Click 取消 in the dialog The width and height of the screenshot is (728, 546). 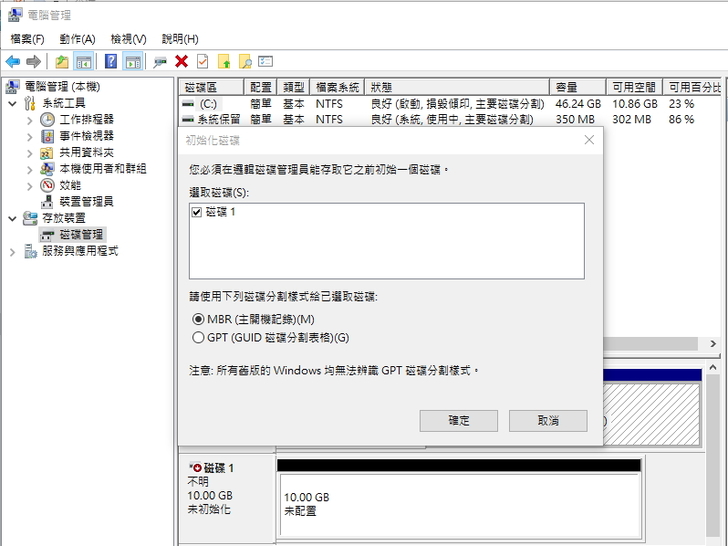[548, 421]
